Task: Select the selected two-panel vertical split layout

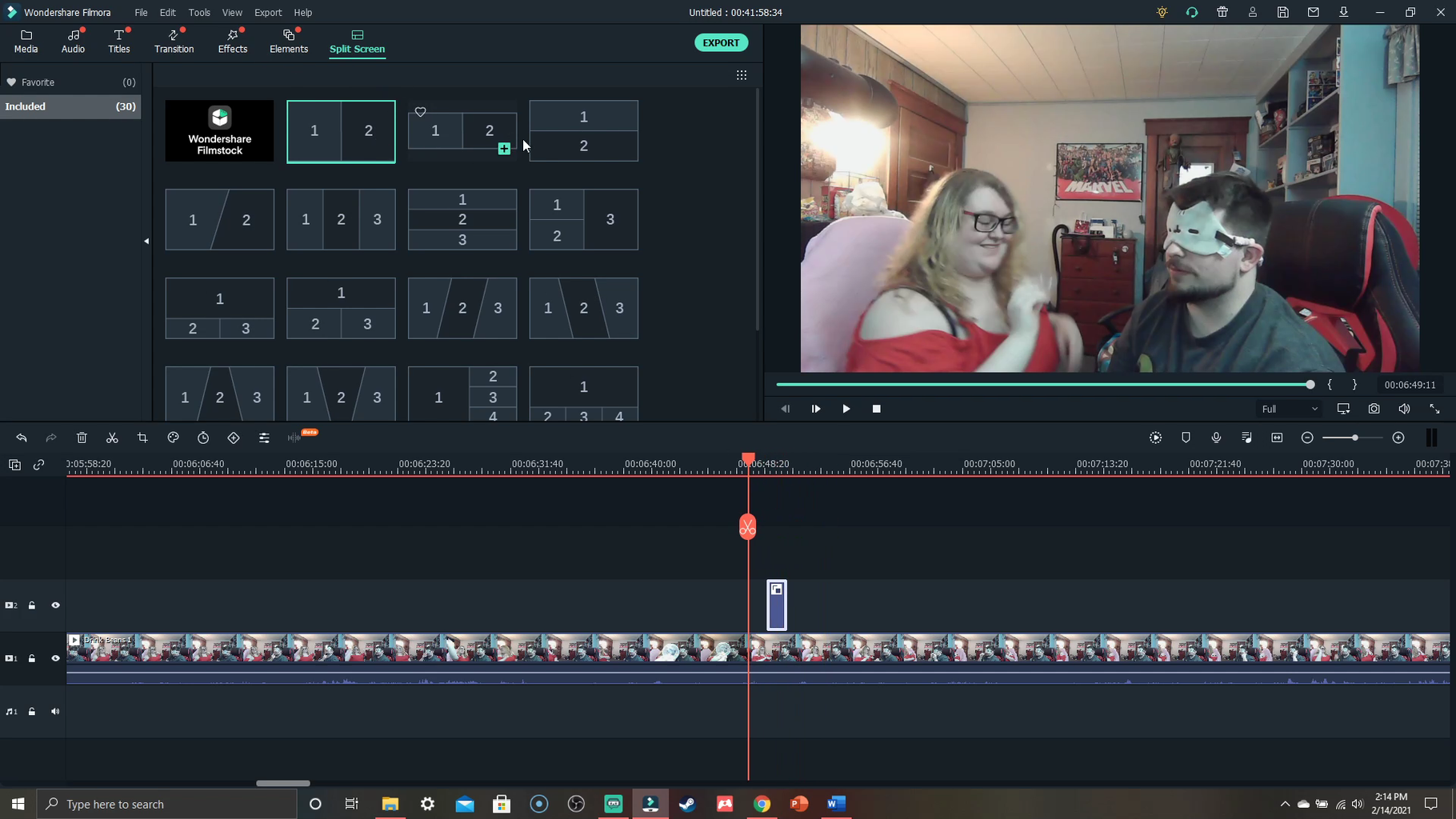Action: (341, 131)
